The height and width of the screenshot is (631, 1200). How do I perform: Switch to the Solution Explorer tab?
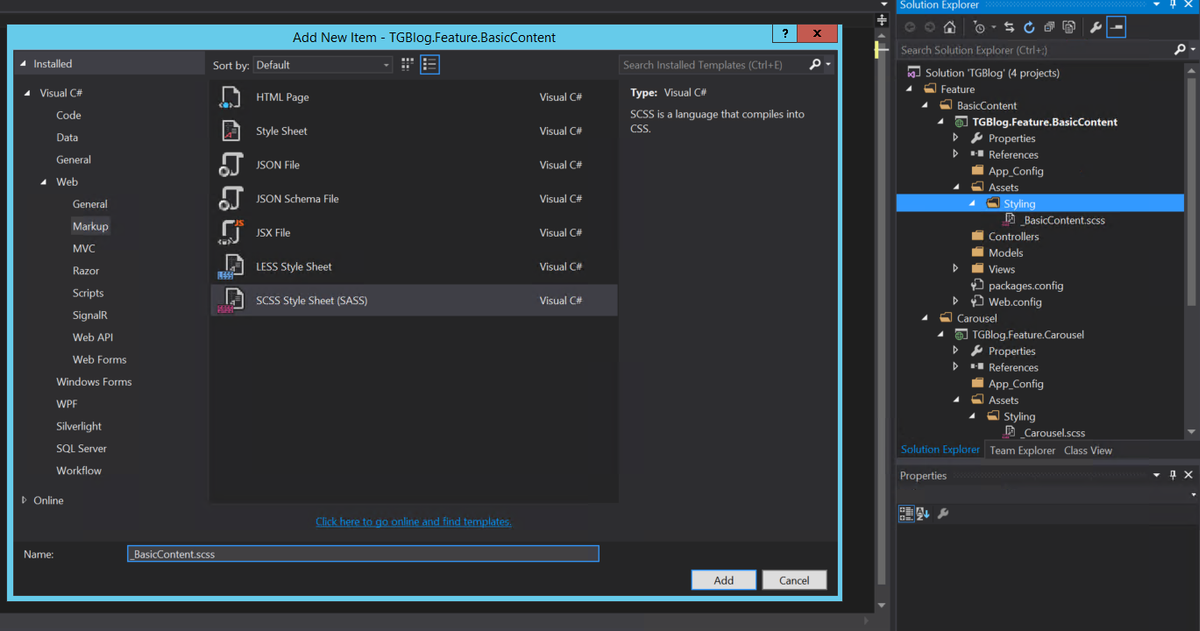tap(940, 449)
